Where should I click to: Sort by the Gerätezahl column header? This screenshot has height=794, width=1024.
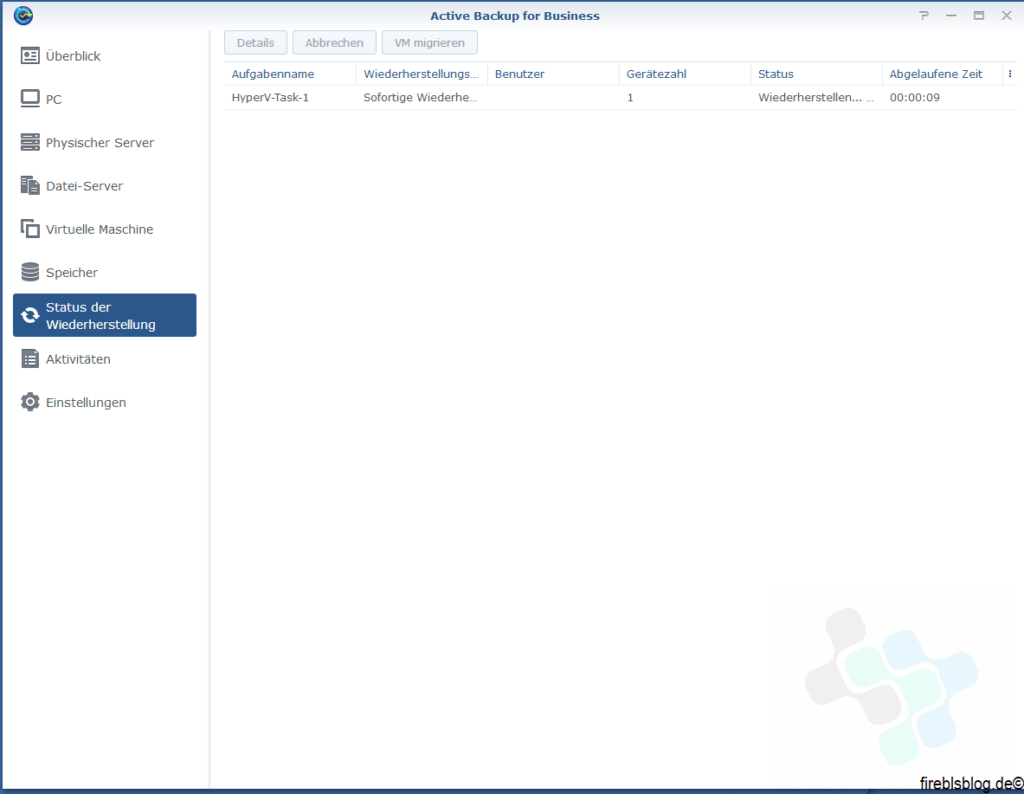pos(685,74)
